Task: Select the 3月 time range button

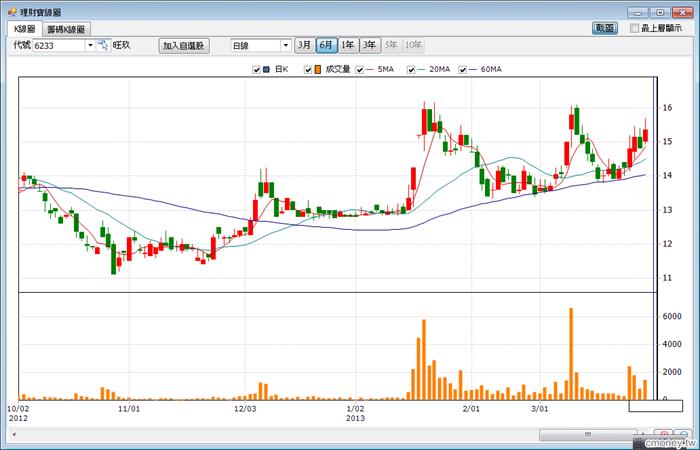Action: pyautogui.click(x=304, y=46)
